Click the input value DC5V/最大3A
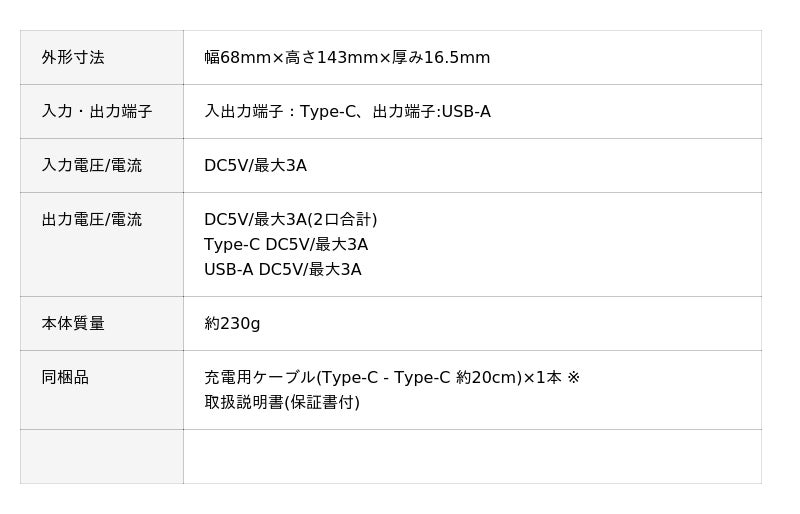 (255, 166)
